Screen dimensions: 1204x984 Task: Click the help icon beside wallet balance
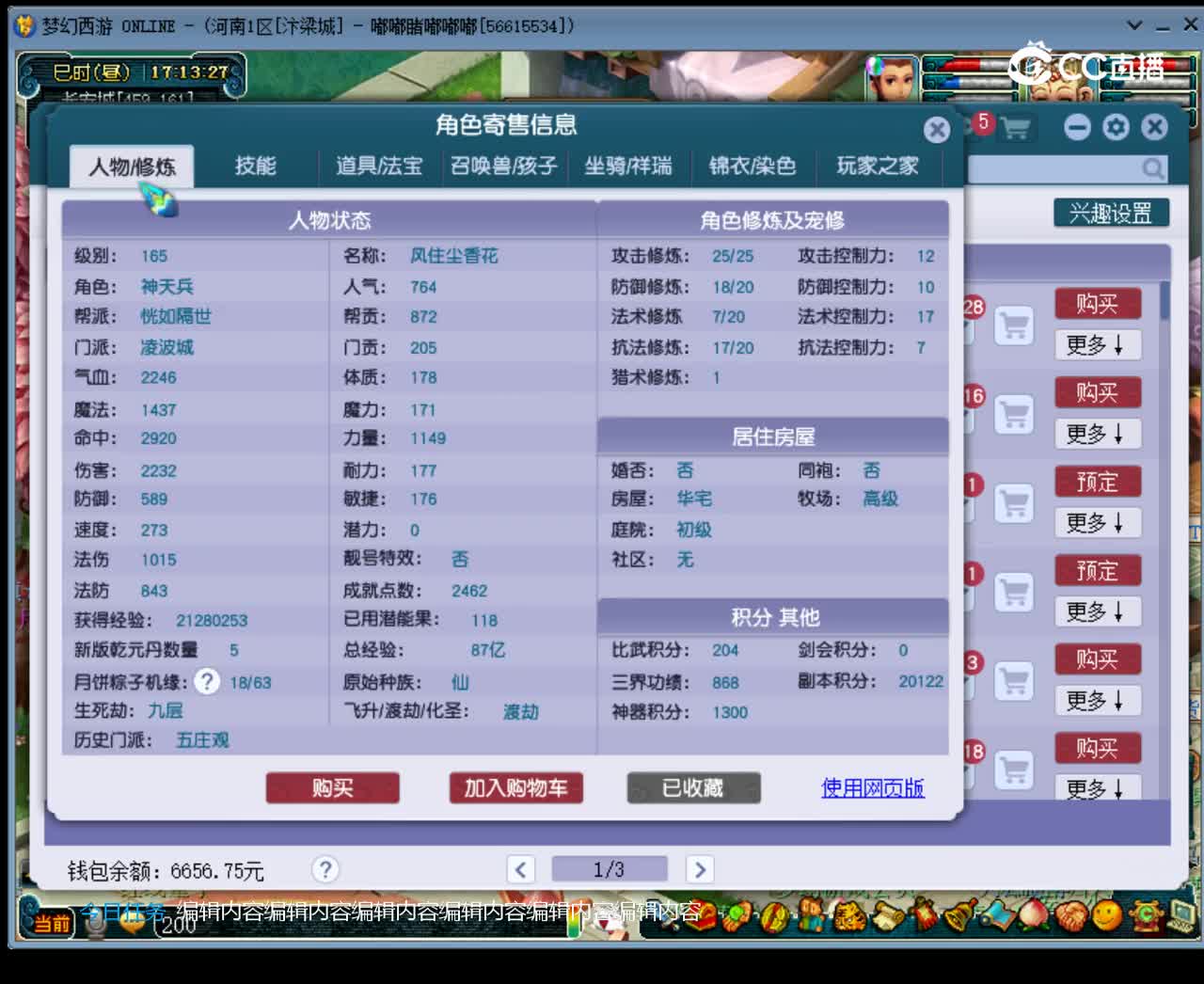coord(325,869)
